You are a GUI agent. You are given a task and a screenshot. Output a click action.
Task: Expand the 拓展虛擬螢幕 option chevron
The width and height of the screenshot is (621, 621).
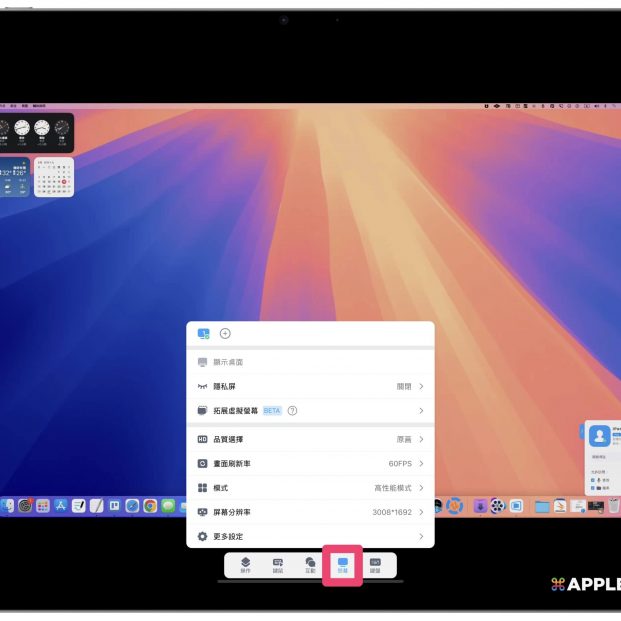pos(421,411)
